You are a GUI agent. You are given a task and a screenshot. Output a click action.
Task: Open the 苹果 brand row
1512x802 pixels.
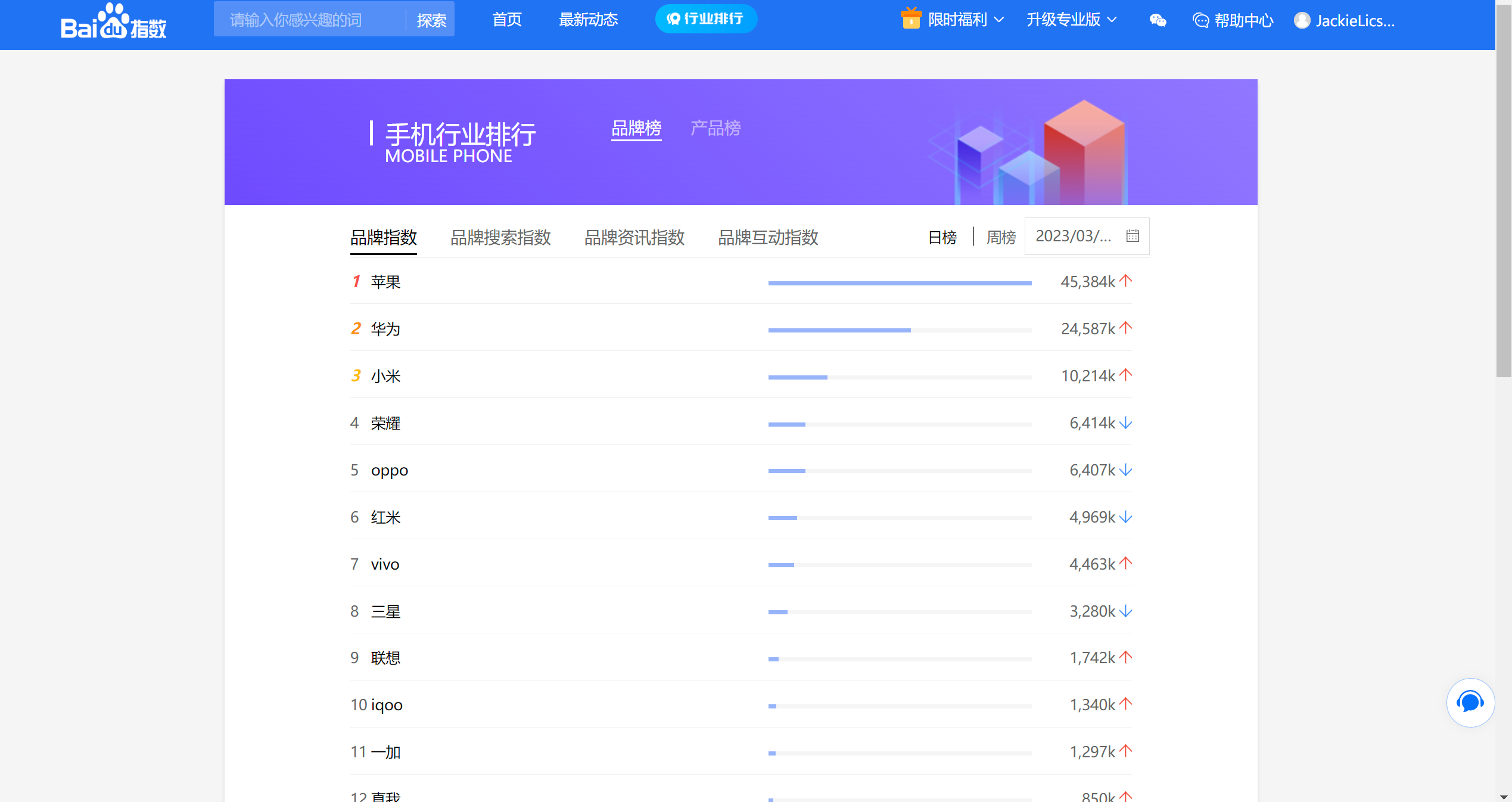[741, 281]
